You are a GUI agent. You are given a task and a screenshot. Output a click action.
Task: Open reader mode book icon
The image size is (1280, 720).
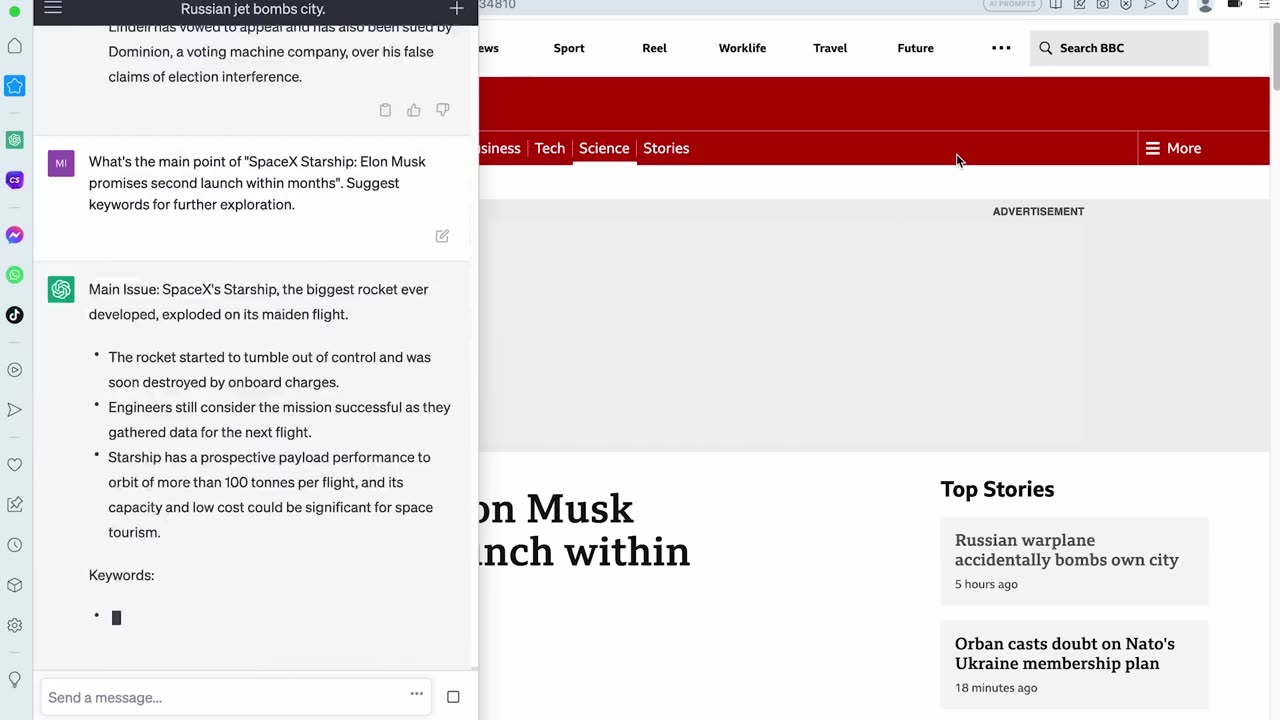point(1055,4)
